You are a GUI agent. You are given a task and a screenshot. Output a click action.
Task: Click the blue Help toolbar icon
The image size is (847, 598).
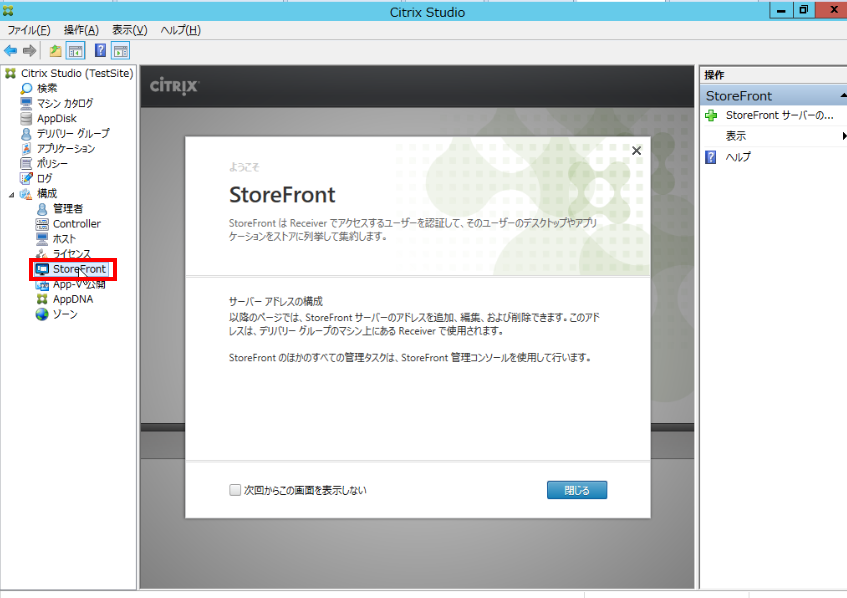[100, 51]
